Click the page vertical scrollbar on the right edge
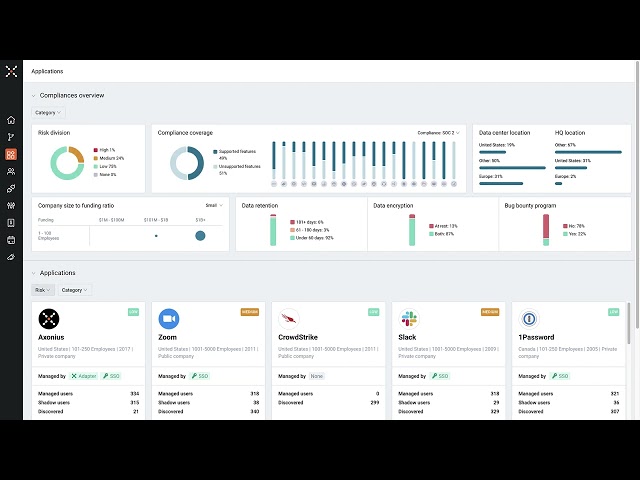This screenshot has height=480, width=640. [x=638, y=196]
